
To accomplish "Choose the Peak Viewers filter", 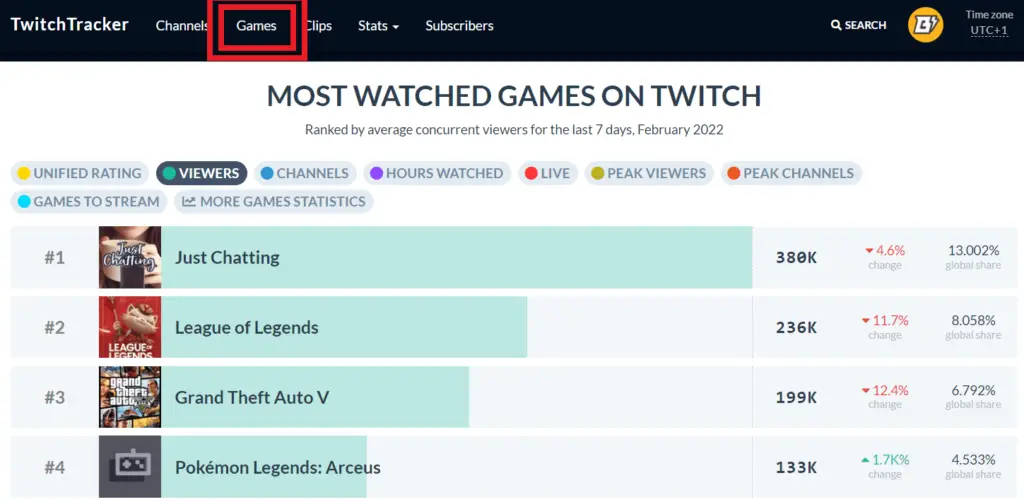I will coord(648,174).
